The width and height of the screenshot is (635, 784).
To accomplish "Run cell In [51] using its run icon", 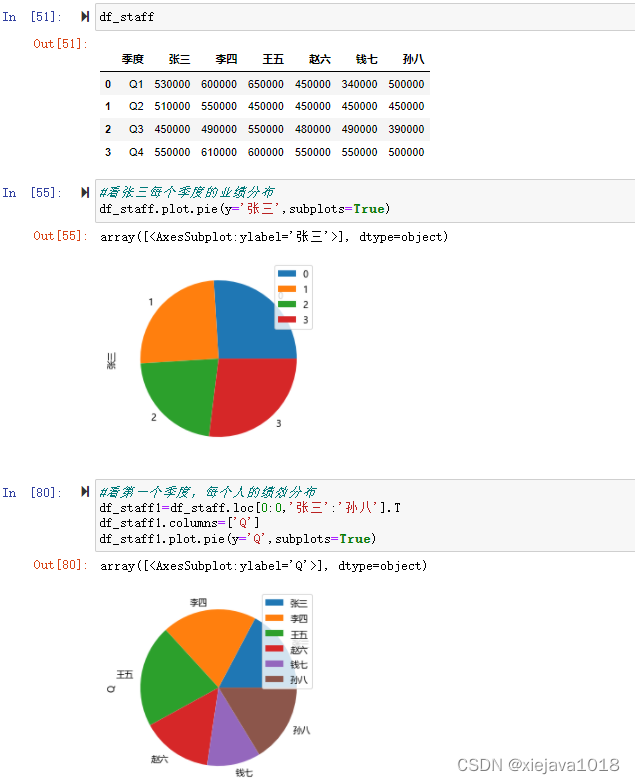I will tap(85, 16).
